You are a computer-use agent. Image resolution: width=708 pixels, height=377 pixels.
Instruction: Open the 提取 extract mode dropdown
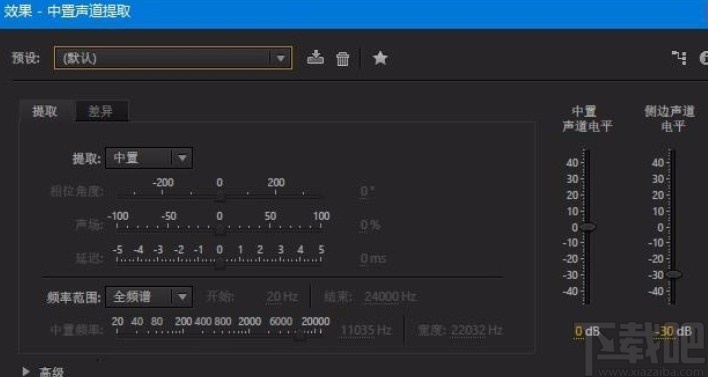(x=149, y=158)
